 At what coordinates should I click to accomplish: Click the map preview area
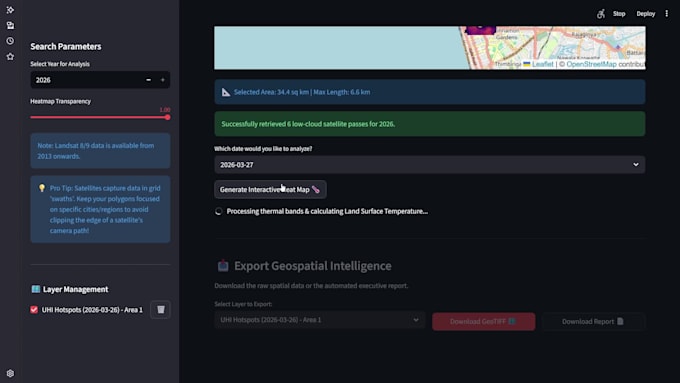click(x=429, y=48)
